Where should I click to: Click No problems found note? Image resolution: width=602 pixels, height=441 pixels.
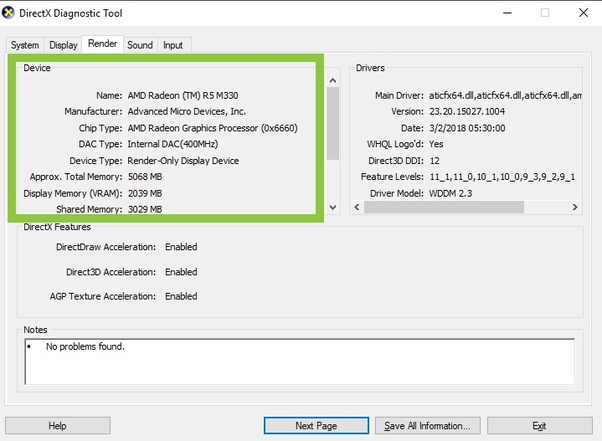[x=85, y=347]
